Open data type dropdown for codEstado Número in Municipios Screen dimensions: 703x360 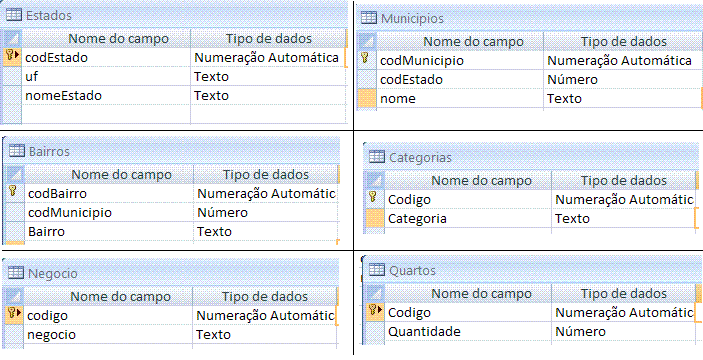[623, 79]
